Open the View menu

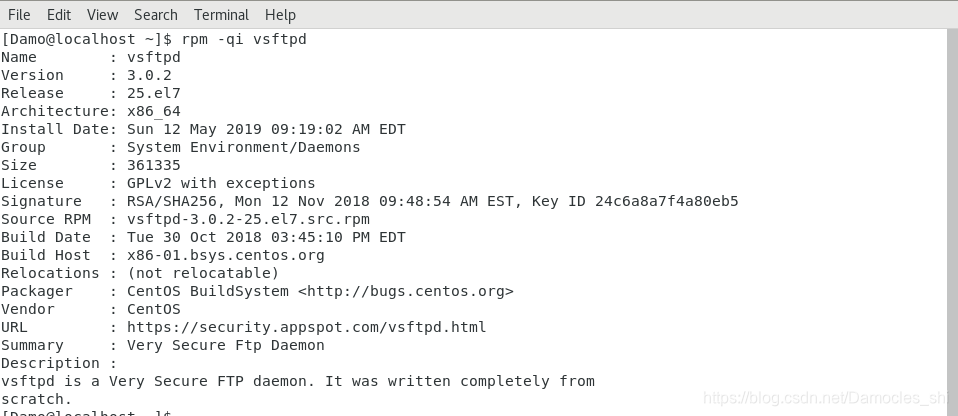[x=102, y=14]
